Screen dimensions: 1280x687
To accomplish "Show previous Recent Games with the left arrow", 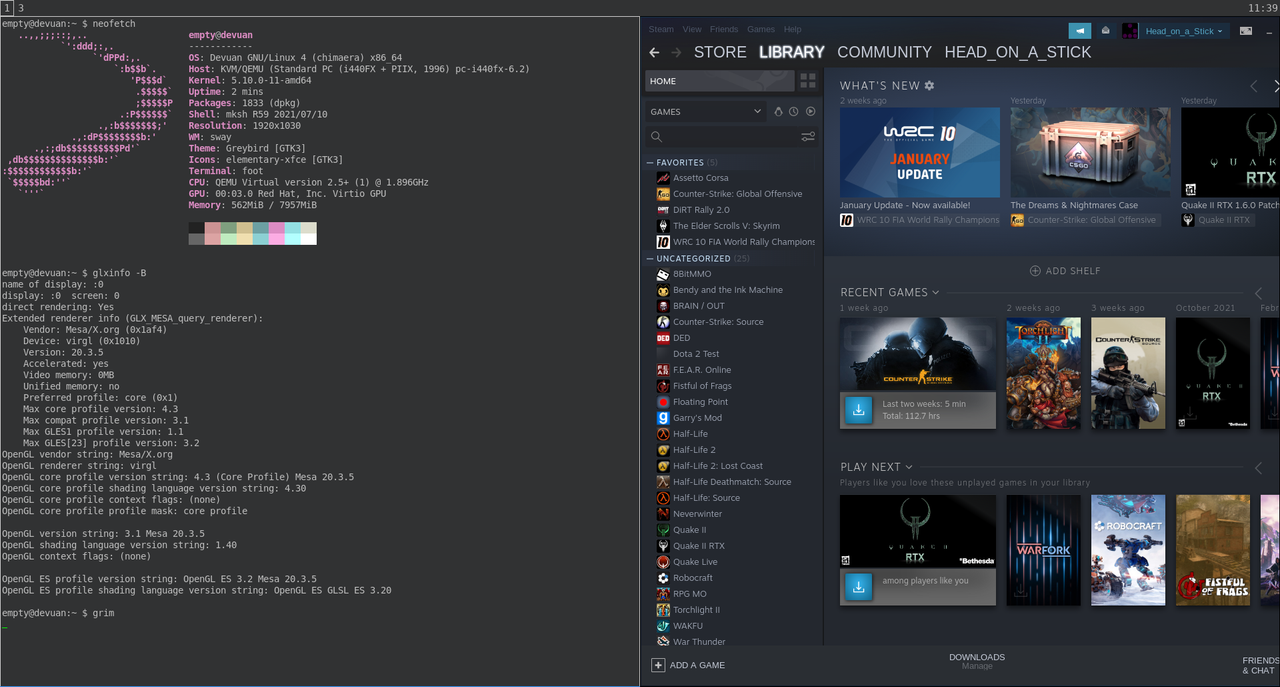I will point(1258,293).
